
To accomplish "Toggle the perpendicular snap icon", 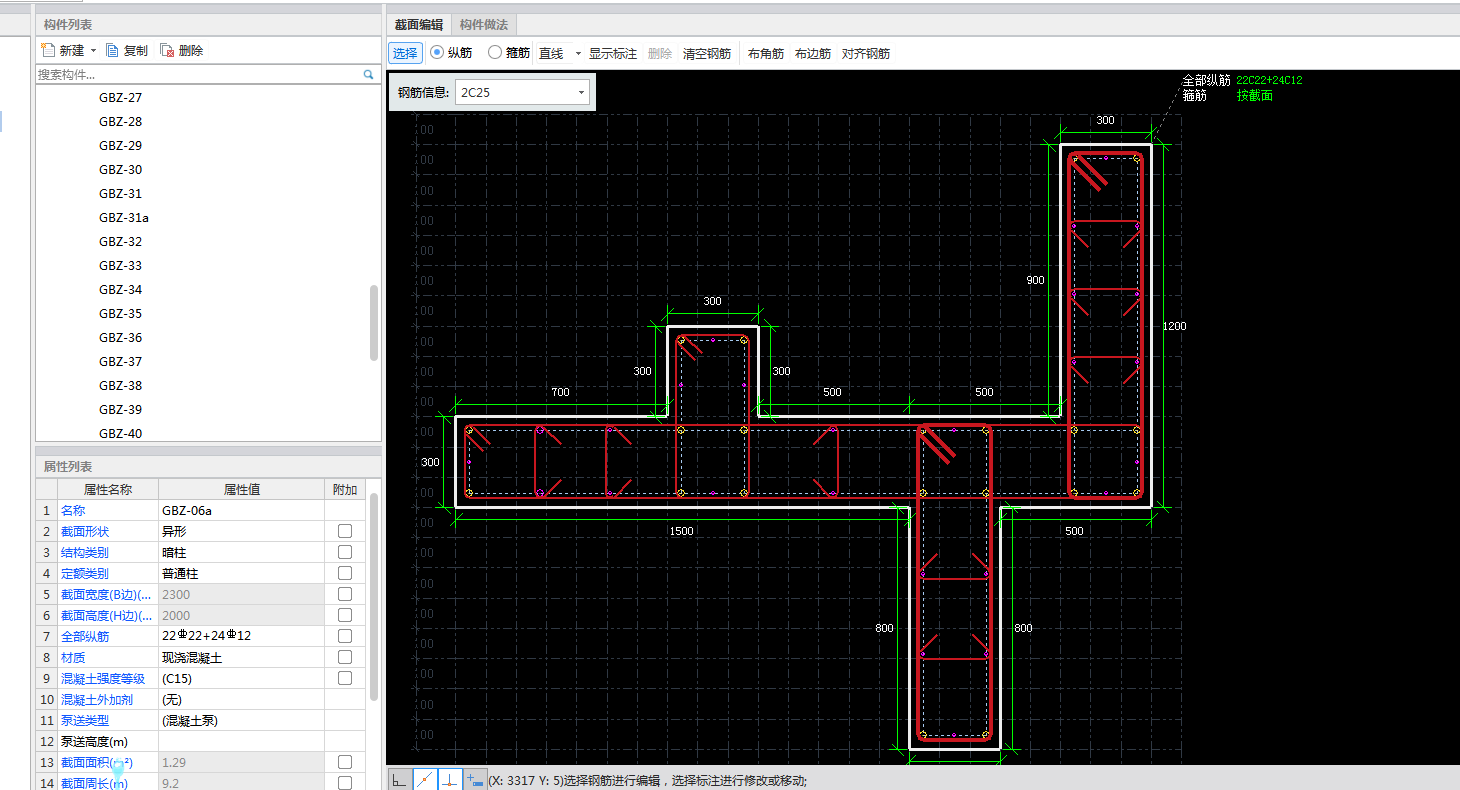I will [449, 780].
